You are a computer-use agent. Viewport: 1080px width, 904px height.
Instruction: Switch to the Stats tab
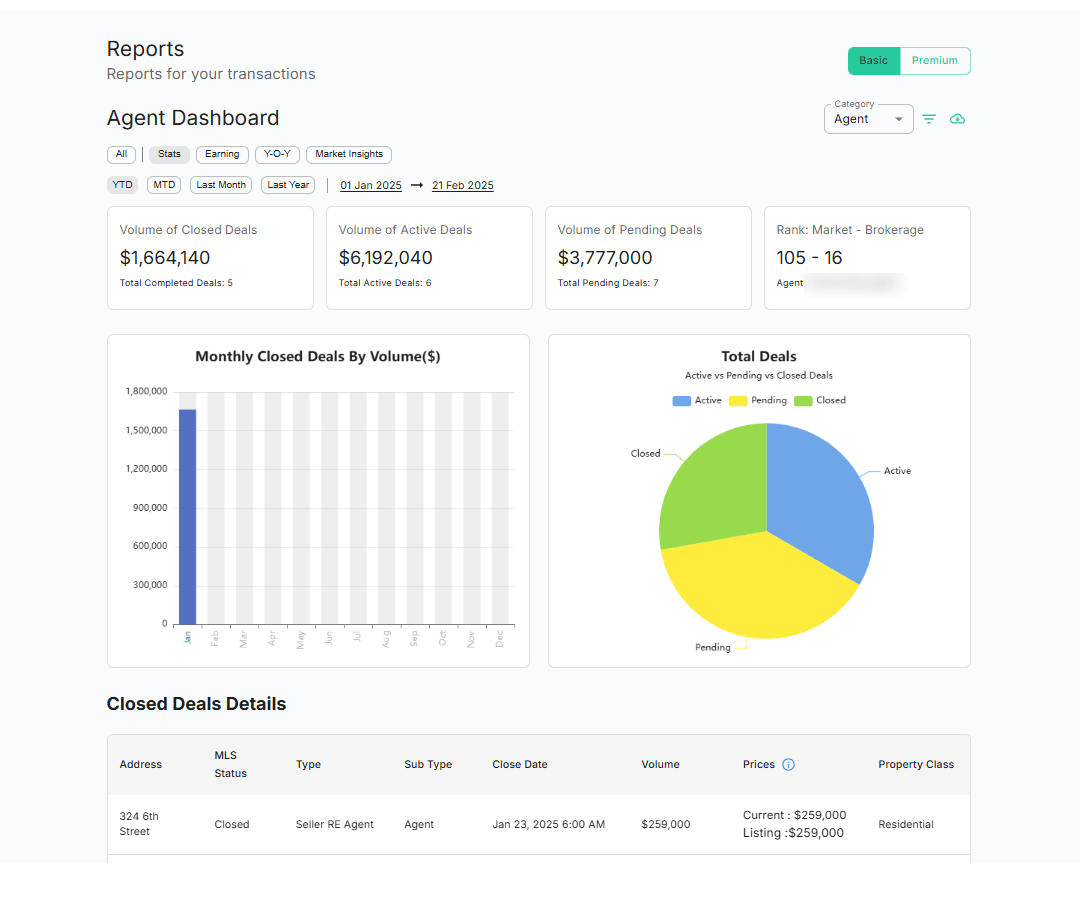point(168,154)
